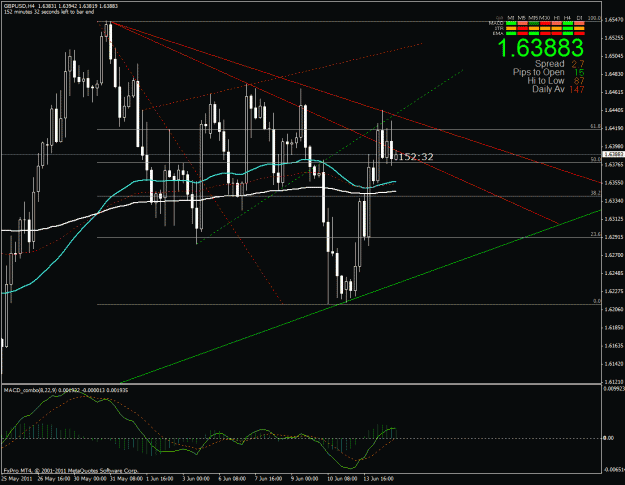Click the Hi to Low label
Screen dimensions: 625x485
(546, 81)
